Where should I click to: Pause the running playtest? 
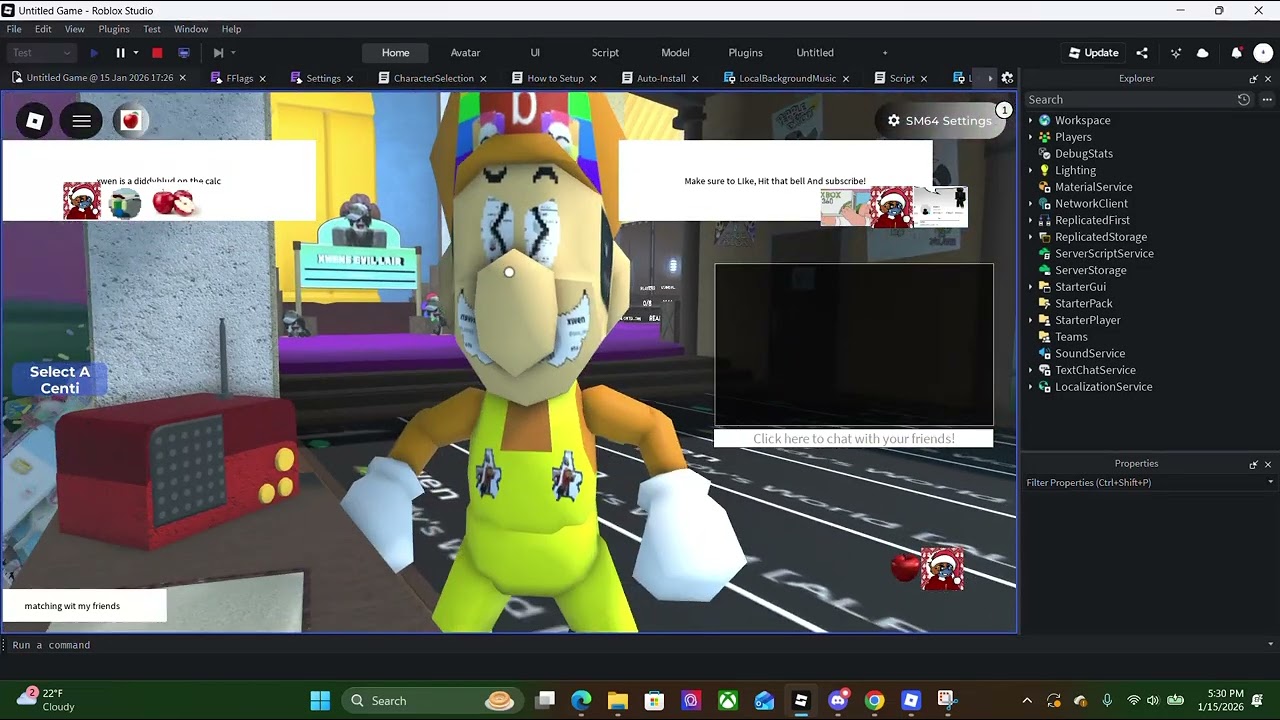(x=120, y=53)
